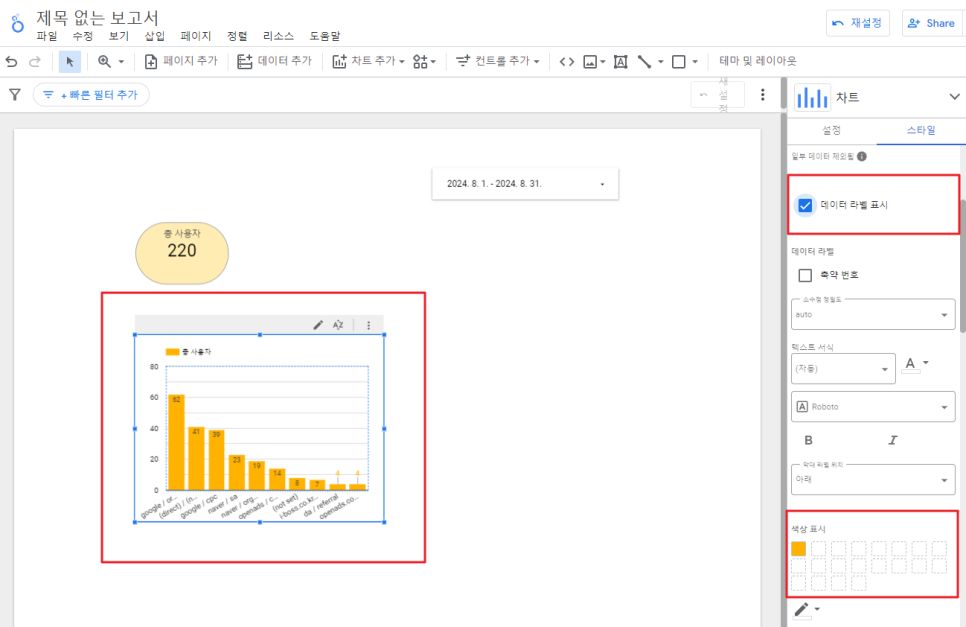Click the orange series color swatch
This screenshot has width=966, height=627.
pyautogui.click(x=798, y=549)
